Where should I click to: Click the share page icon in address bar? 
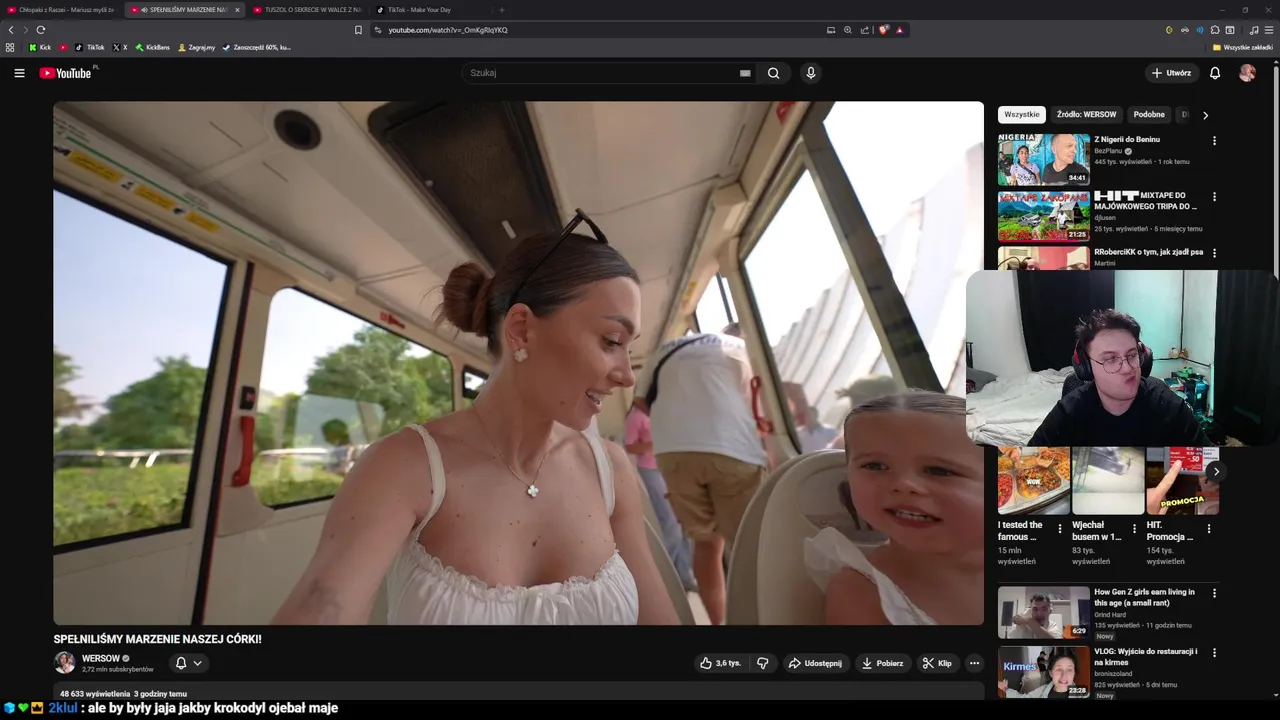pyautogui.click(x=865, y=30)
